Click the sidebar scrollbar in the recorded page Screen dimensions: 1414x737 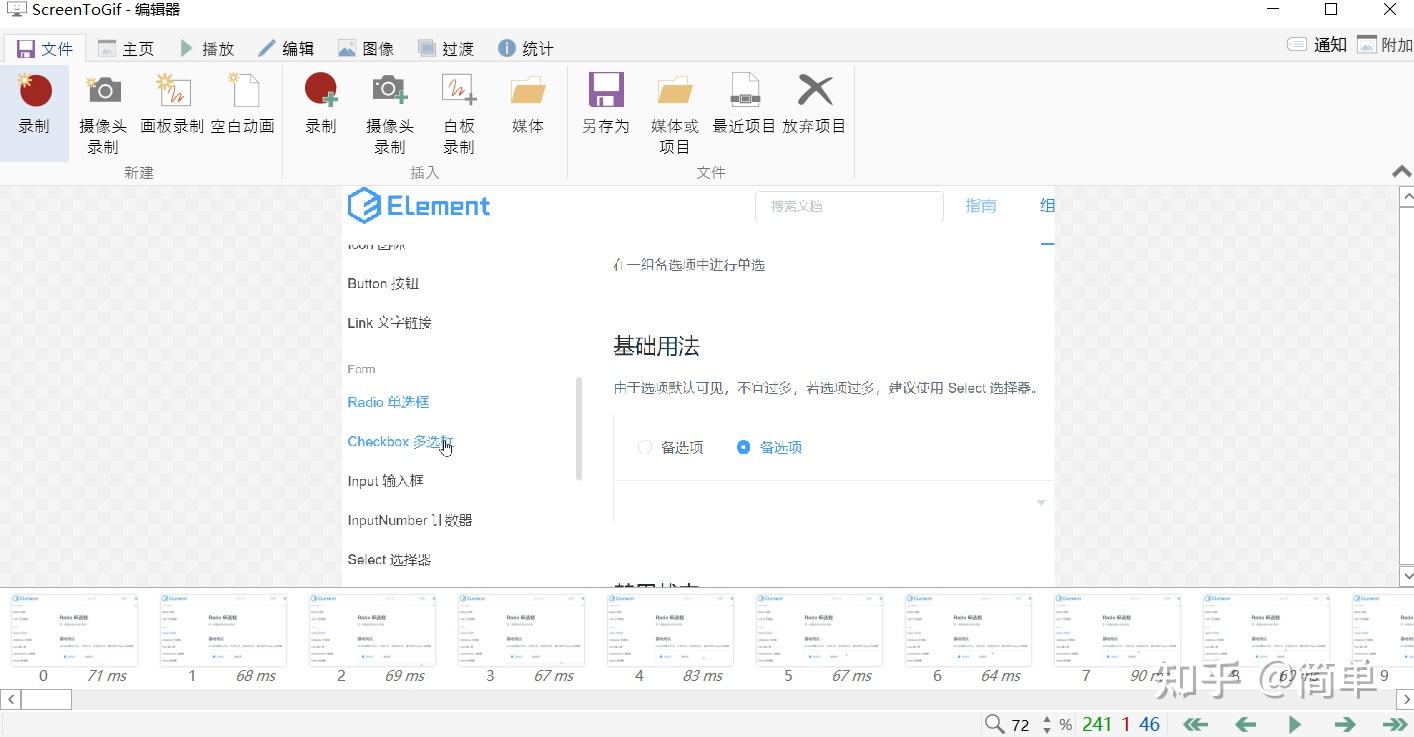tap(579, 429)
